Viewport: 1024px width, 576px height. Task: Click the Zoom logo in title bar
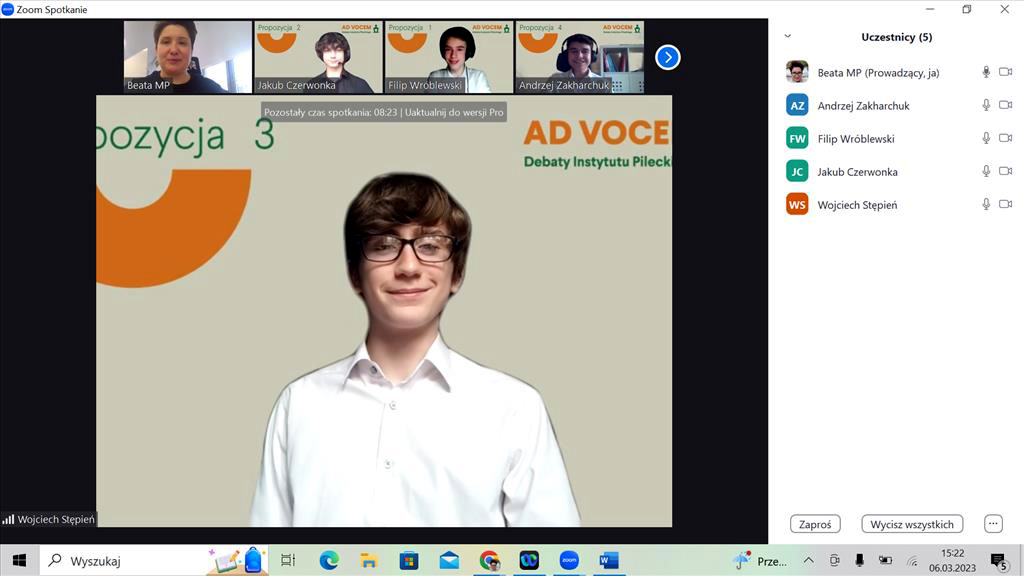pos(8,9)
